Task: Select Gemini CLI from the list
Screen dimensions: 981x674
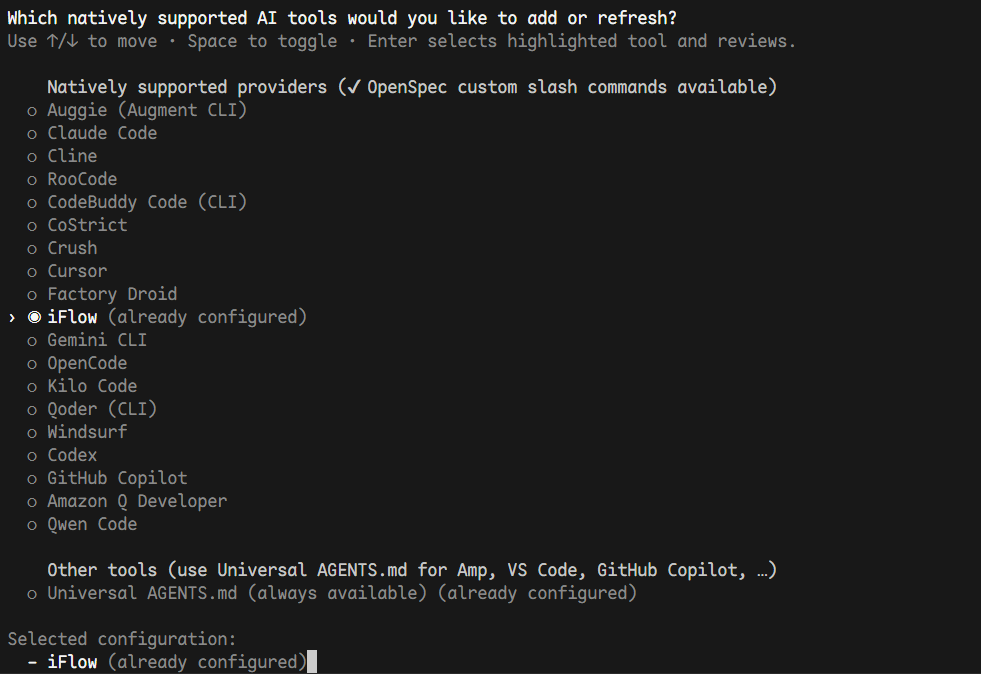Action: click(x=97, y=340)
